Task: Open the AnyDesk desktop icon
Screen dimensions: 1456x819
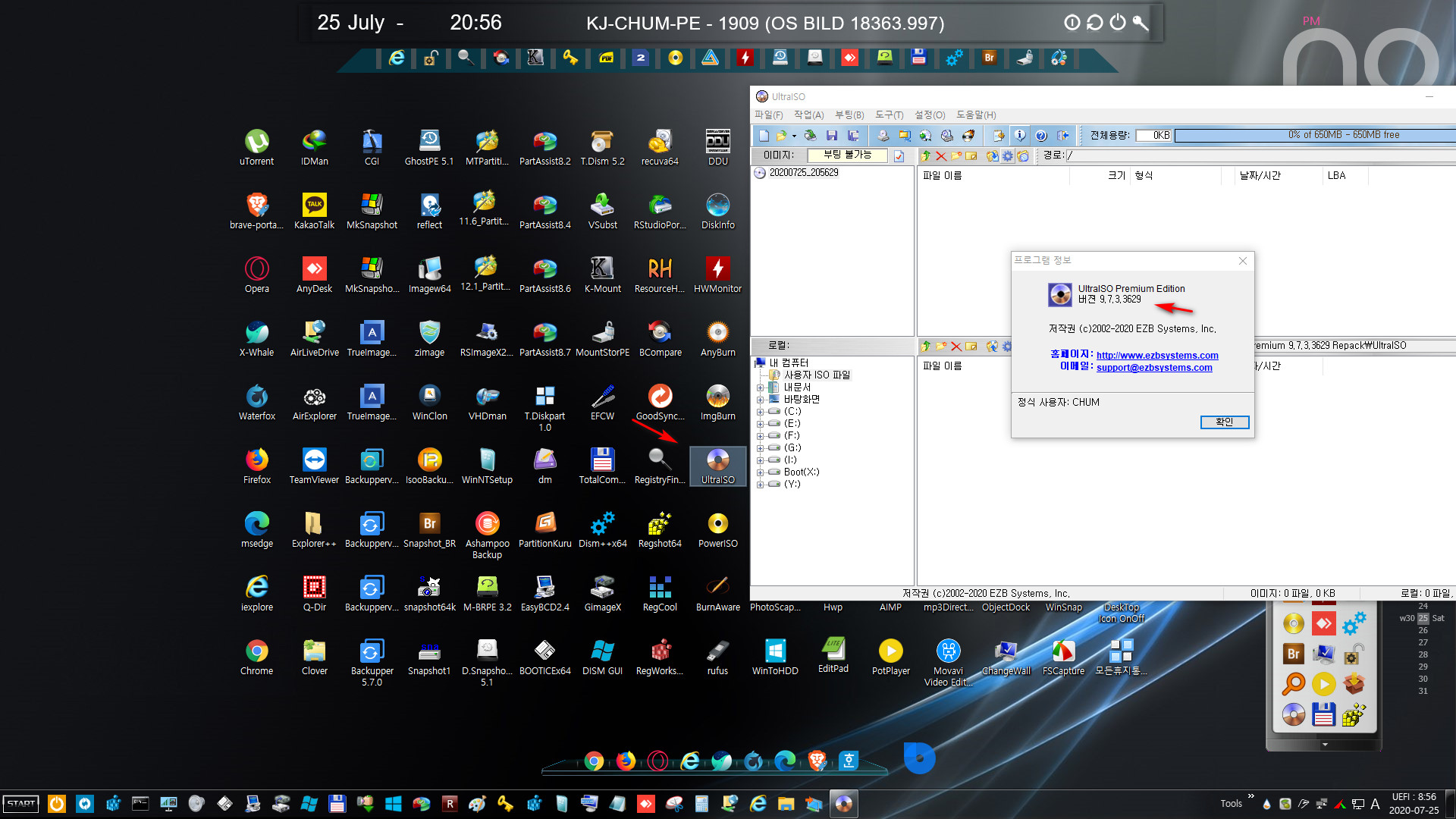Action: 314,275
